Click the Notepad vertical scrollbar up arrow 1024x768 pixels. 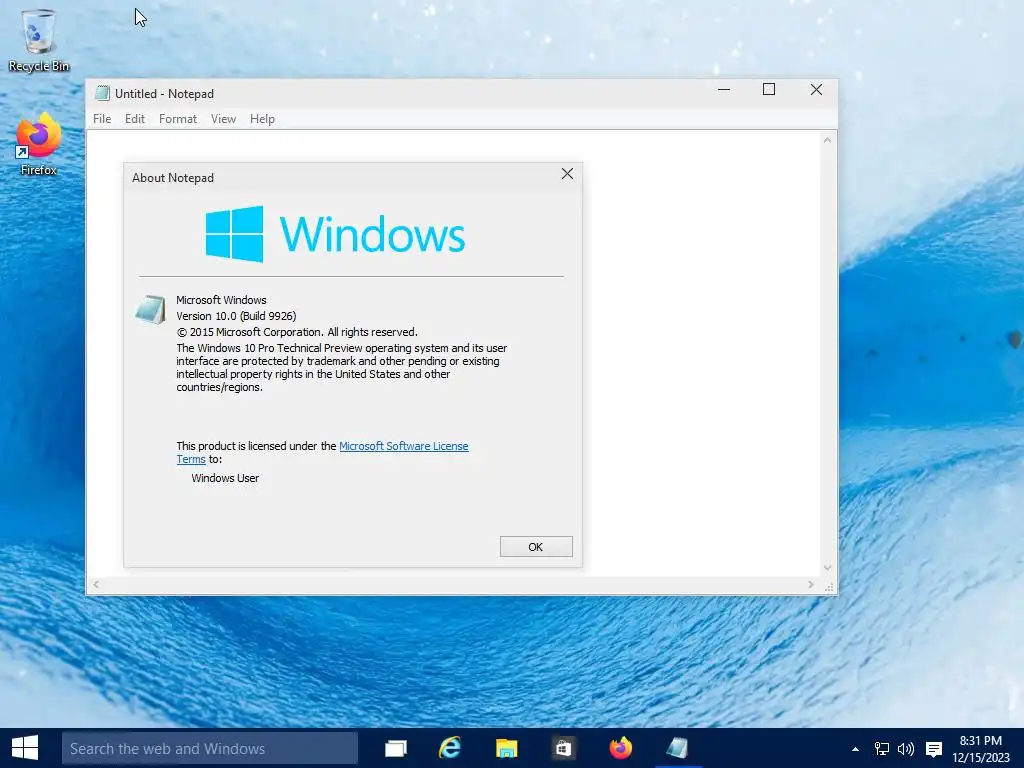click(827, 140)
